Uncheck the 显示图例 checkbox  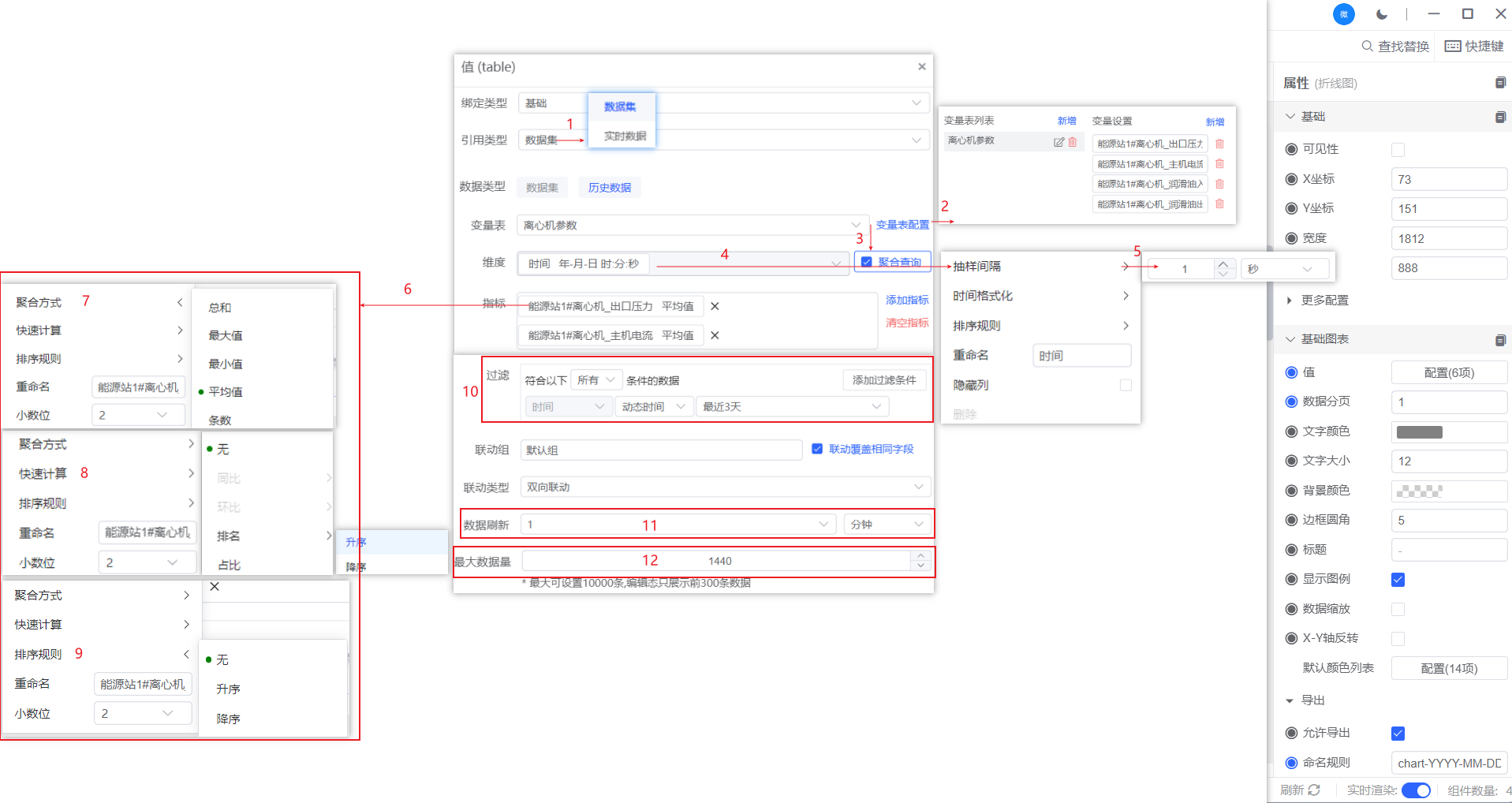[x=1398, y=580]
